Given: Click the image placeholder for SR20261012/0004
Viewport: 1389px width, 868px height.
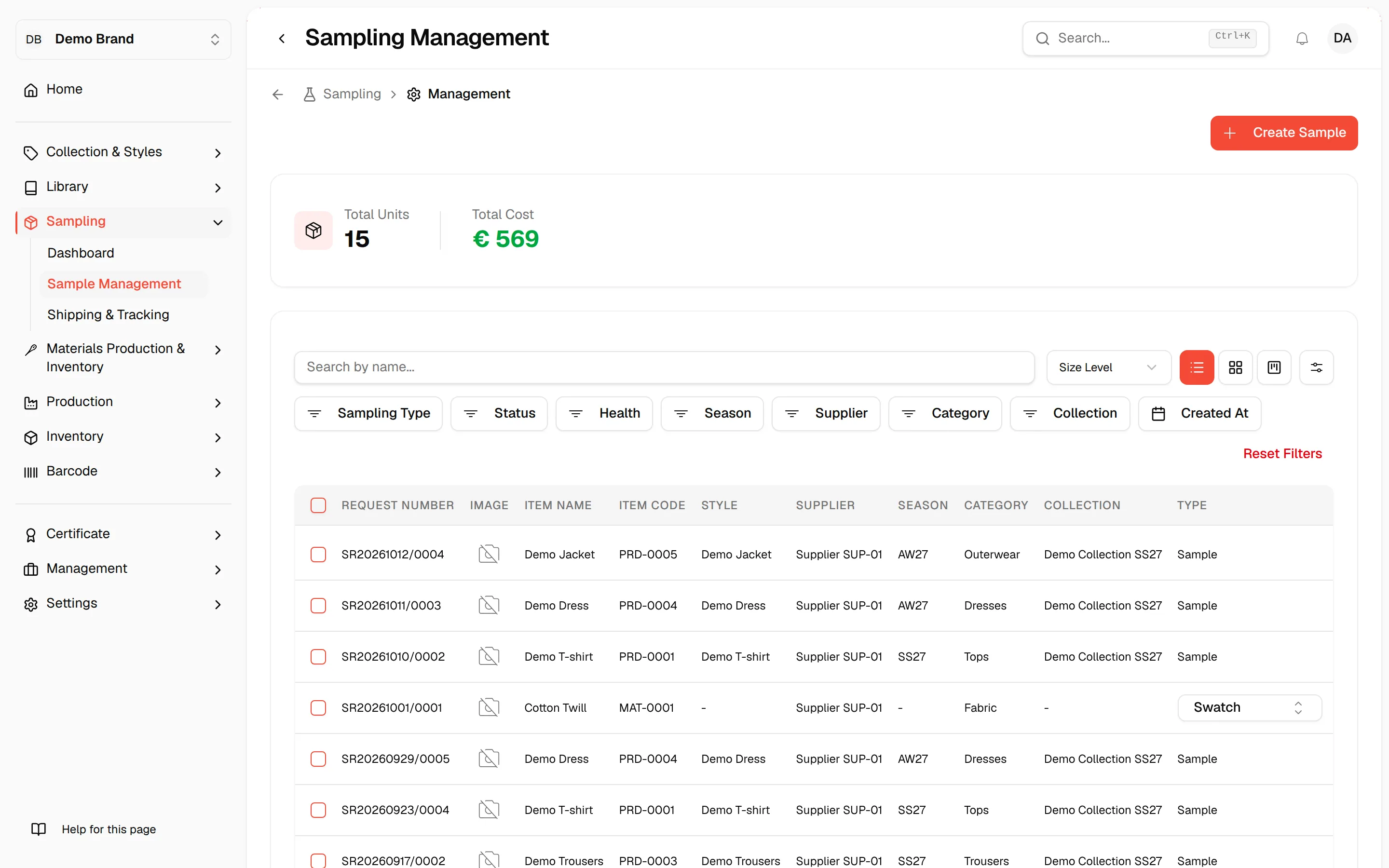Looking at the screenshot, I should pos(489,554).
